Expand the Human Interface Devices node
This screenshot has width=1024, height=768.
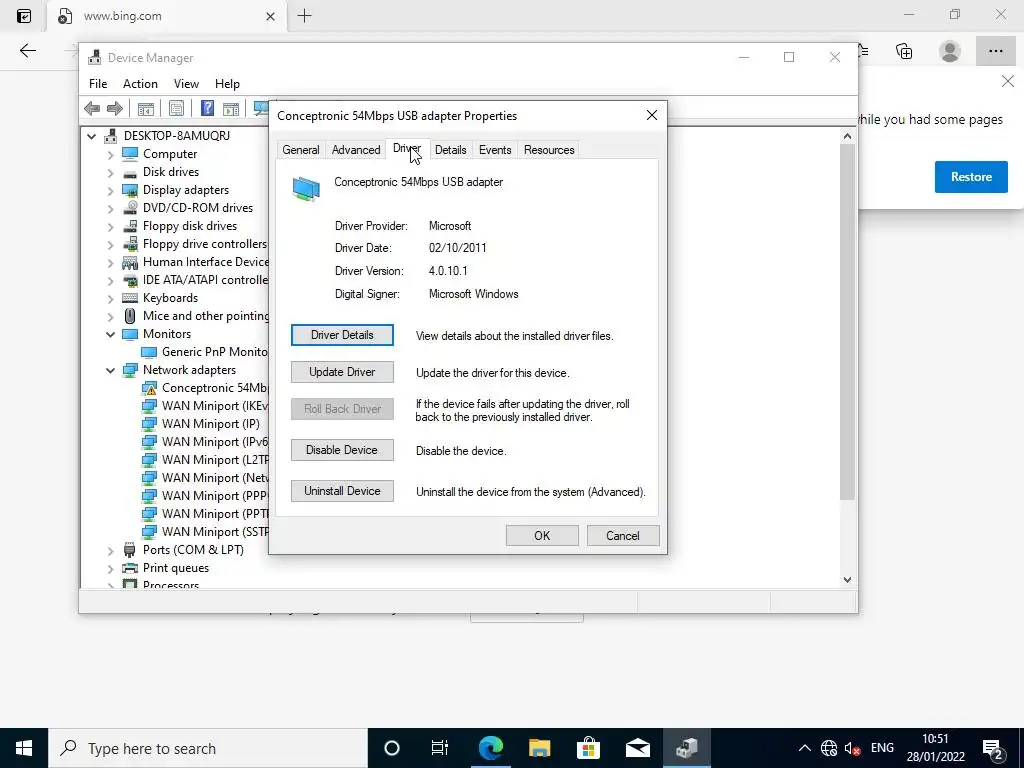click(x=110, y=263)
